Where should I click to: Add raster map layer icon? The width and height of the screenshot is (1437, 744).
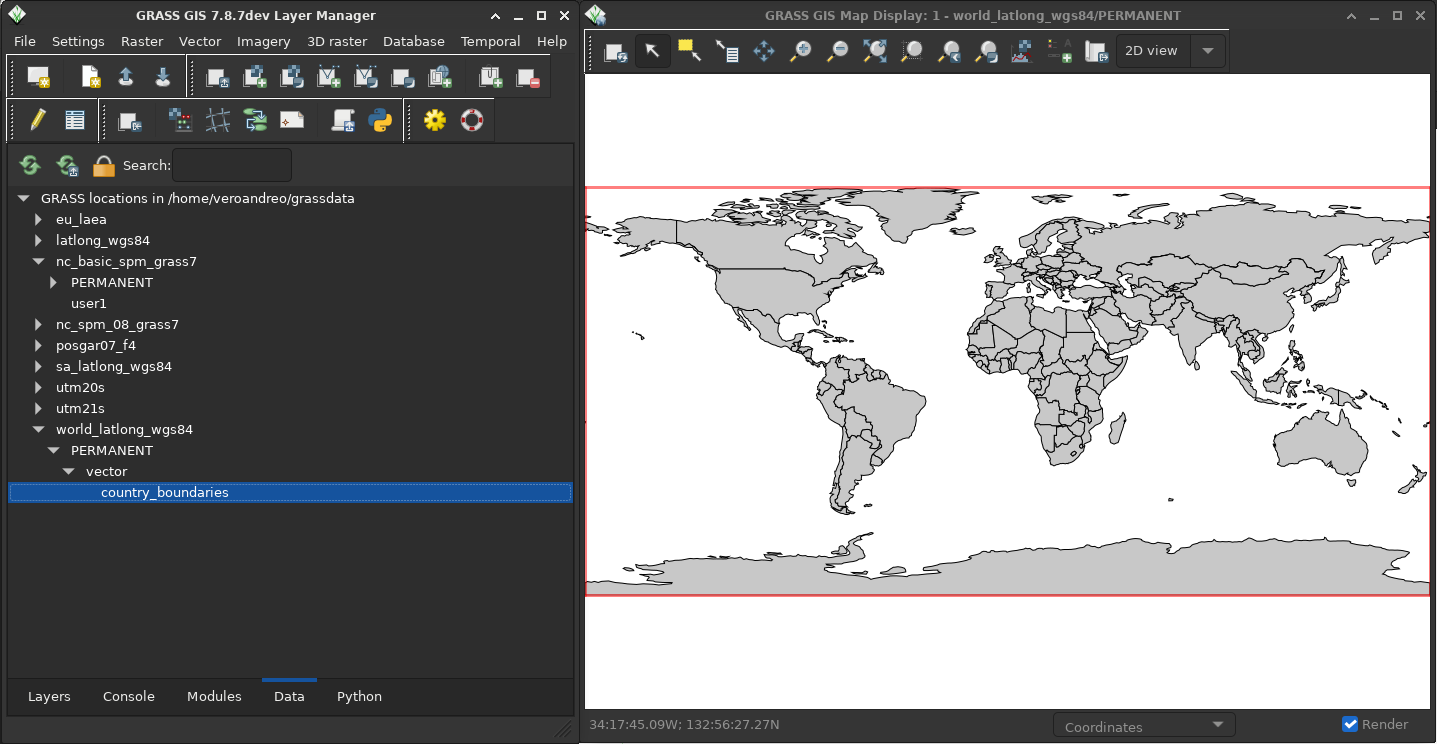tap(254, 76)
